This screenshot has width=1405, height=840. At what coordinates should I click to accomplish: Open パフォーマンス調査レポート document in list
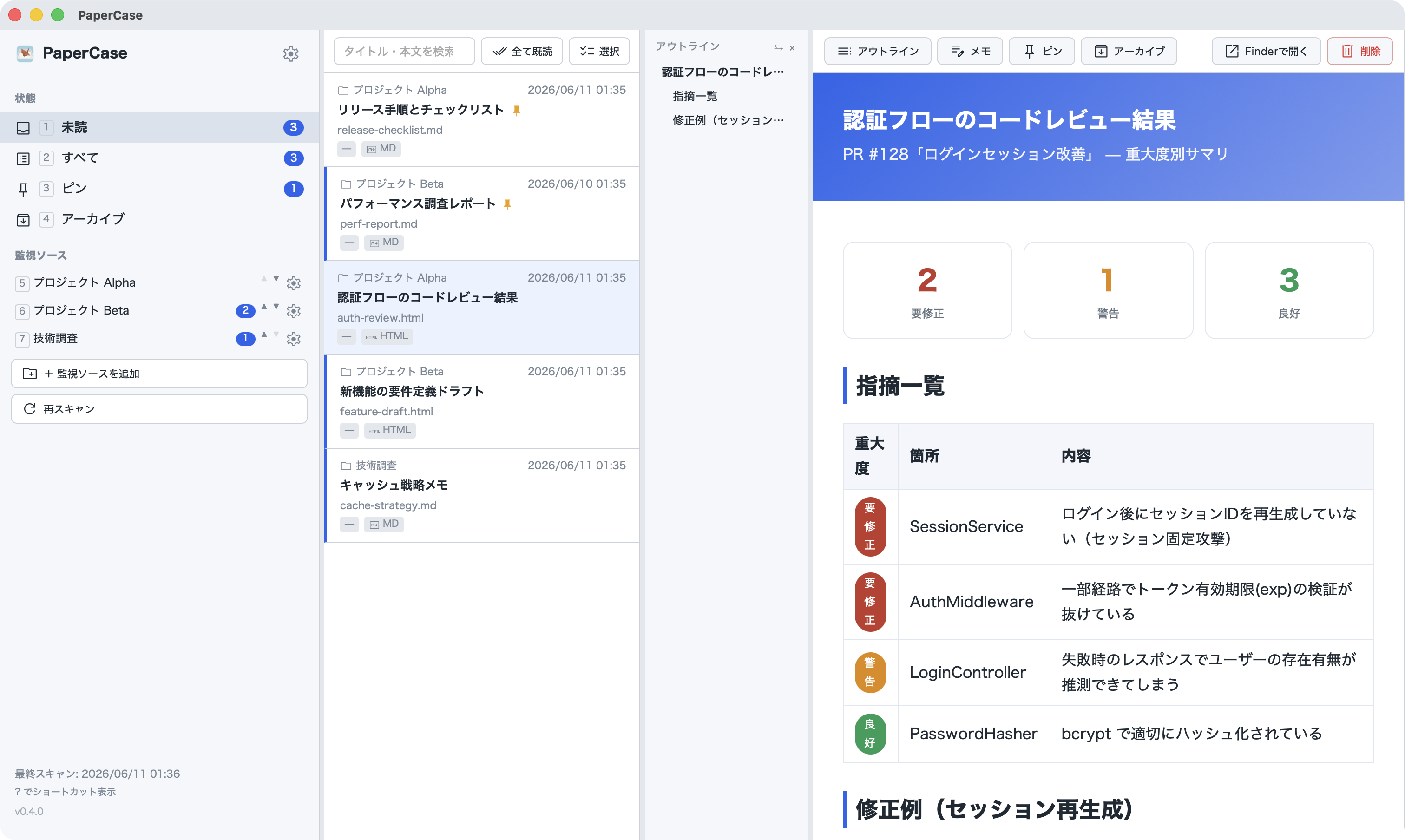482,214
